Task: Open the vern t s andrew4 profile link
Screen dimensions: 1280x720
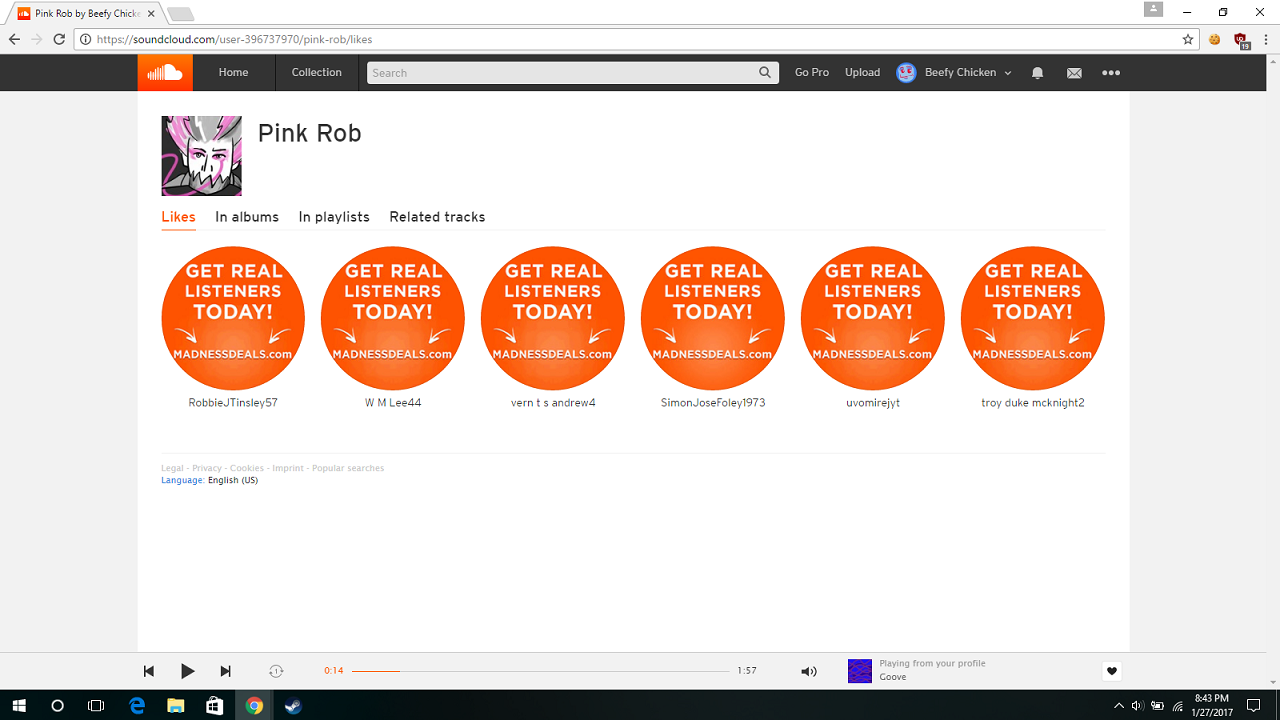Action: 553,403
